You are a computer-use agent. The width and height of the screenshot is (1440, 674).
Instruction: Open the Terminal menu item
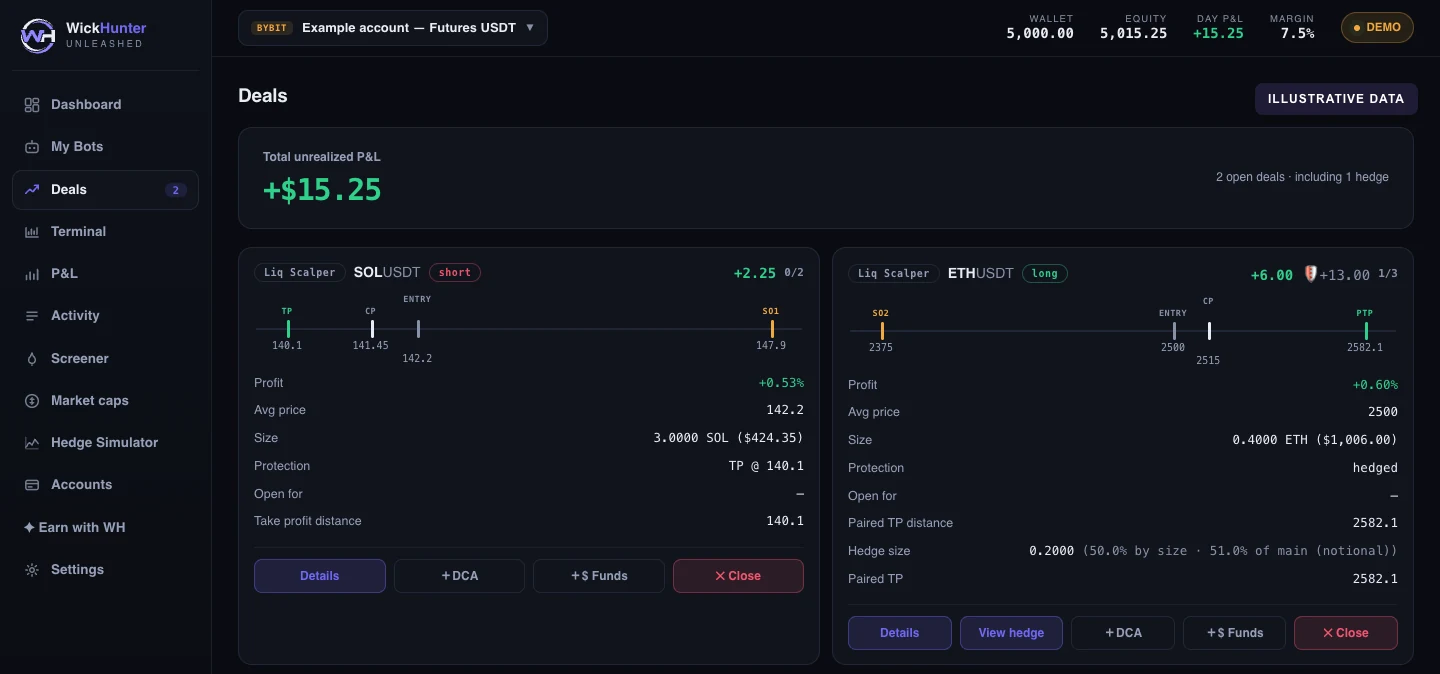(105, 232)
